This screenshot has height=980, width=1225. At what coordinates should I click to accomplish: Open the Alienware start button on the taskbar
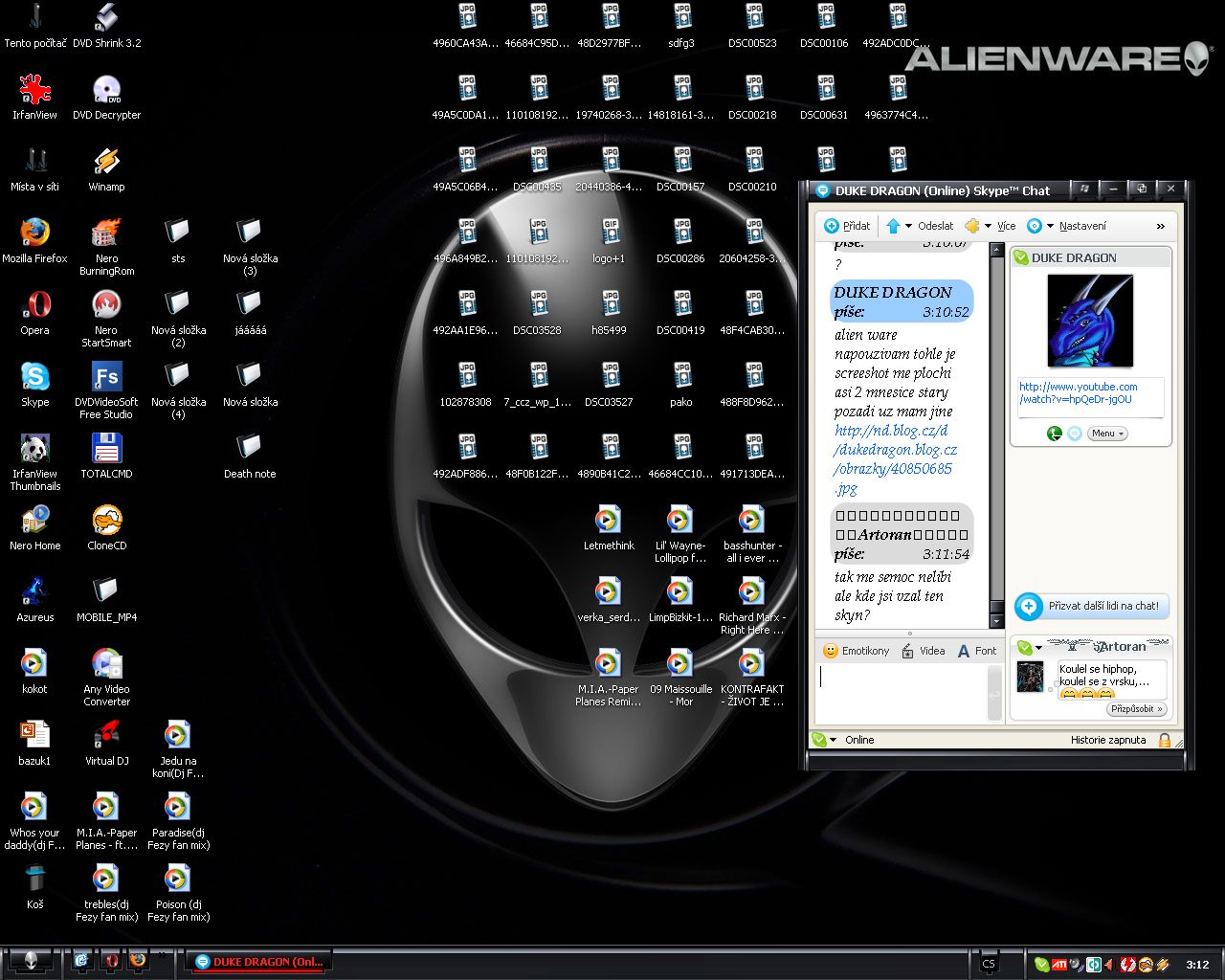(31, 961)
